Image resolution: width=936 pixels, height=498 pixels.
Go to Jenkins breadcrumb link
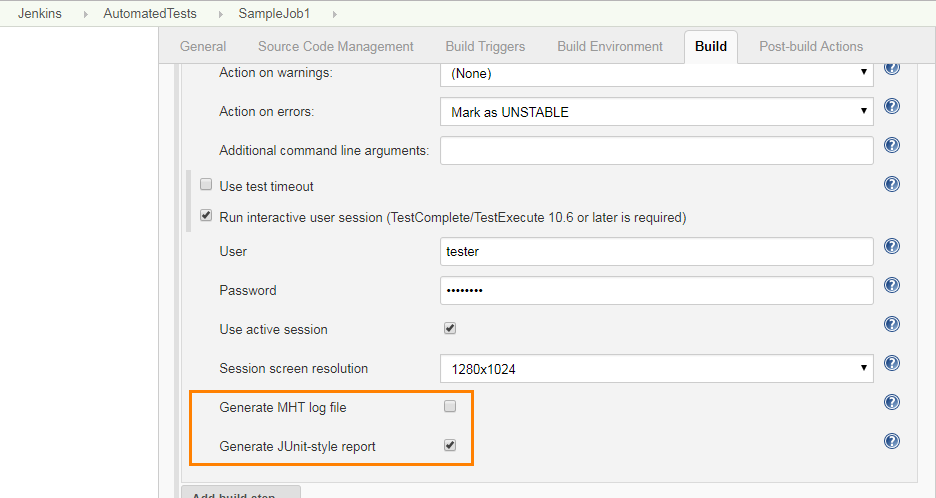pyautogui.click(x=40, y=14)
